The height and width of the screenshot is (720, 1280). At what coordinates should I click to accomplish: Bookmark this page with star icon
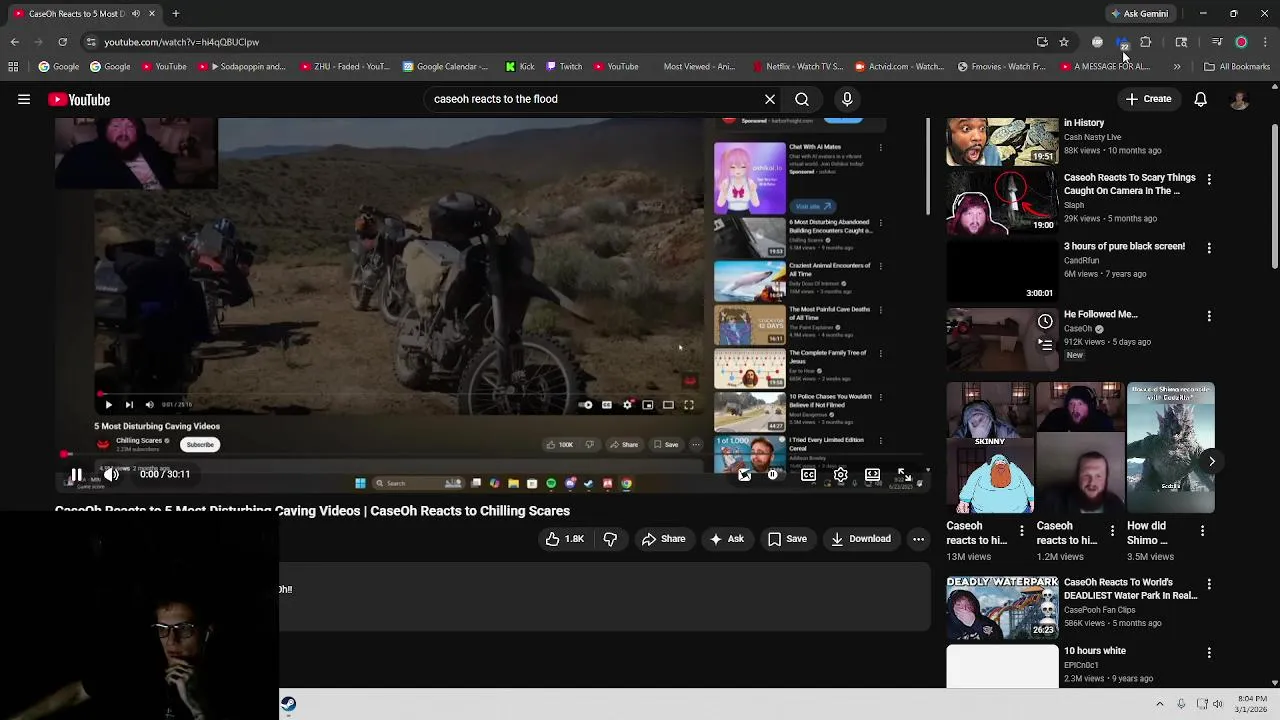click(x=1064, y=42)
